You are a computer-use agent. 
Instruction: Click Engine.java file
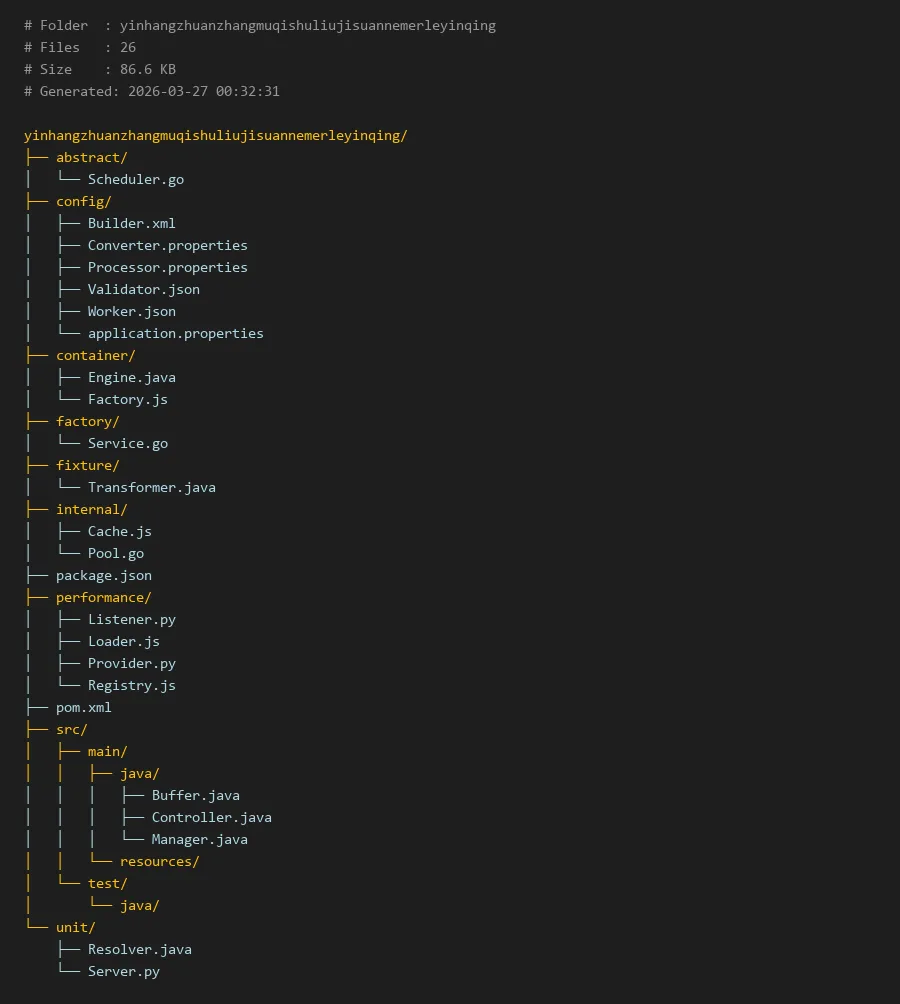(x=131, y=377)
